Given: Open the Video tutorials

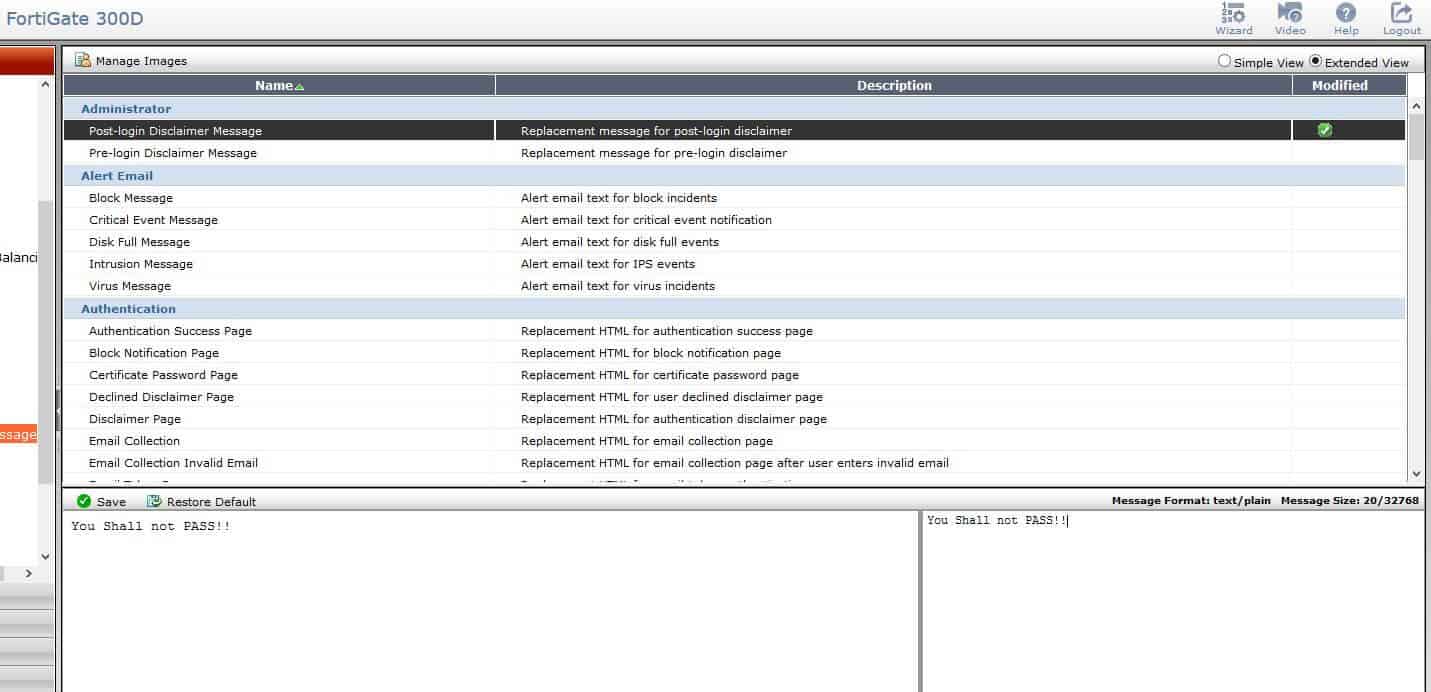Looking at the screenshot, I should point(1289,18).
